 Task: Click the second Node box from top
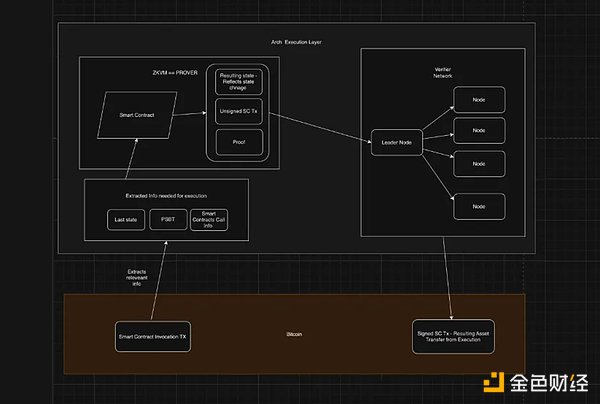pos(479,130)
